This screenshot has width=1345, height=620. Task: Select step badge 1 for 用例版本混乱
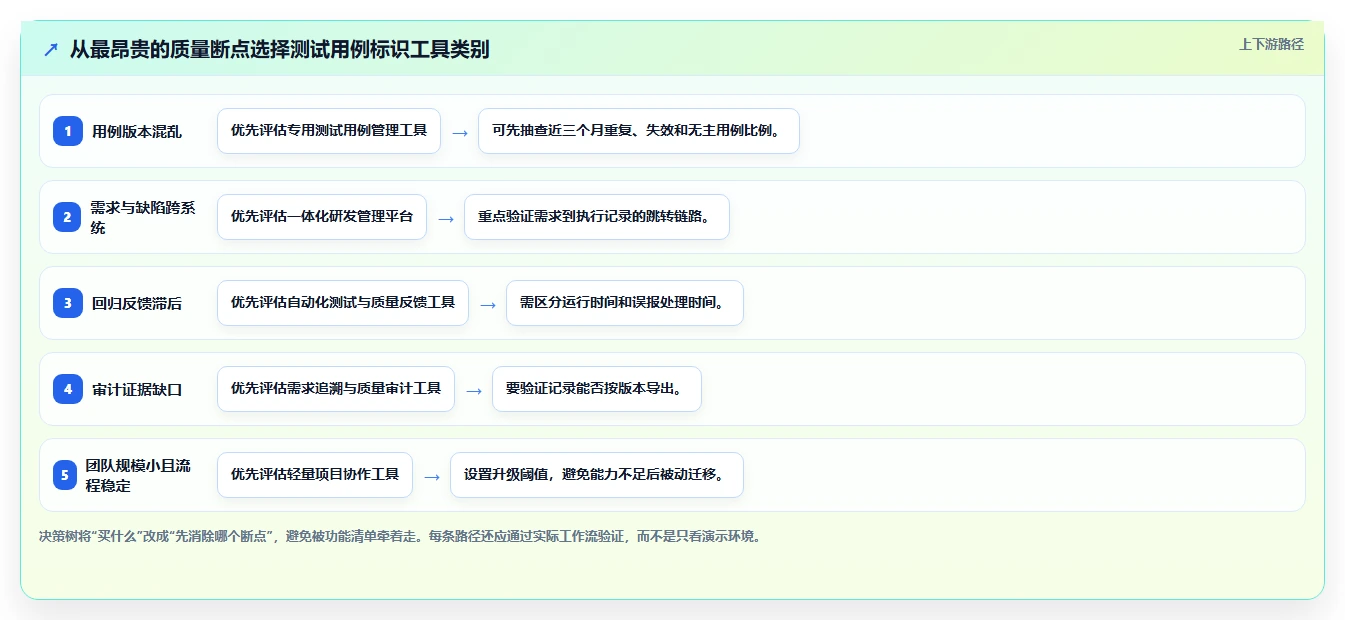point(68,131)
